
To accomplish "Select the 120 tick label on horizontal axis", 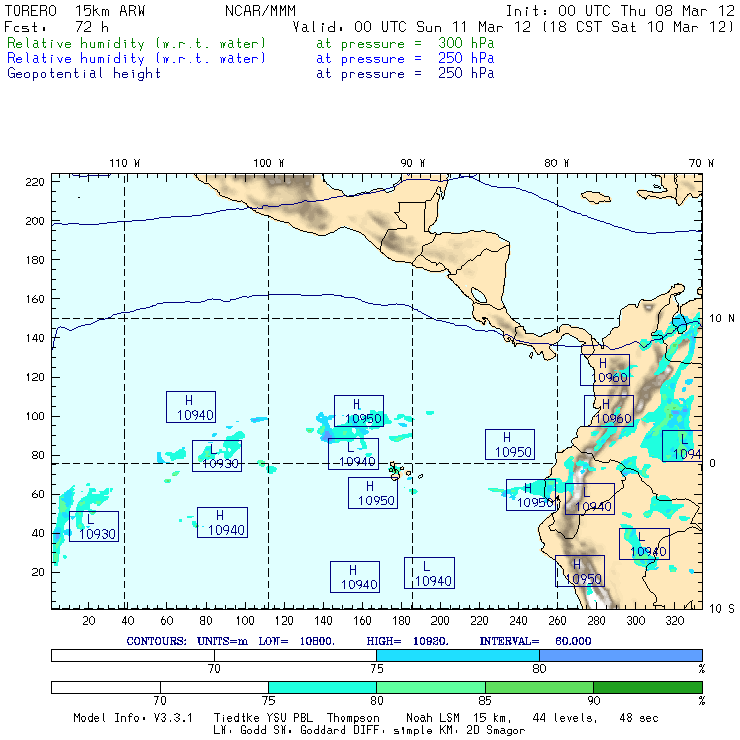I will tap(284, 621).
